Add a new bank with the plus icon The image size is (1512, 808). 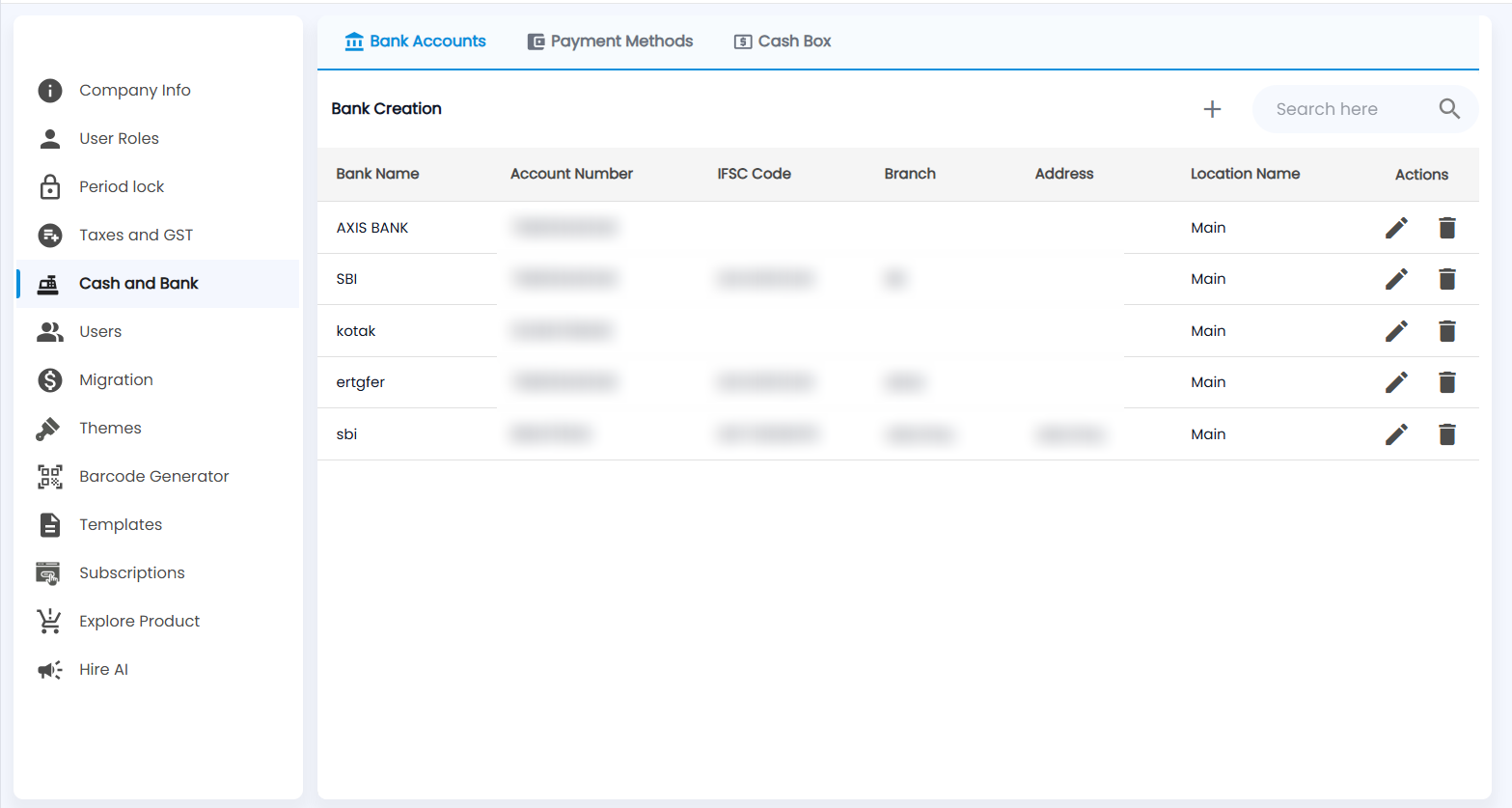click(1213, 109)
